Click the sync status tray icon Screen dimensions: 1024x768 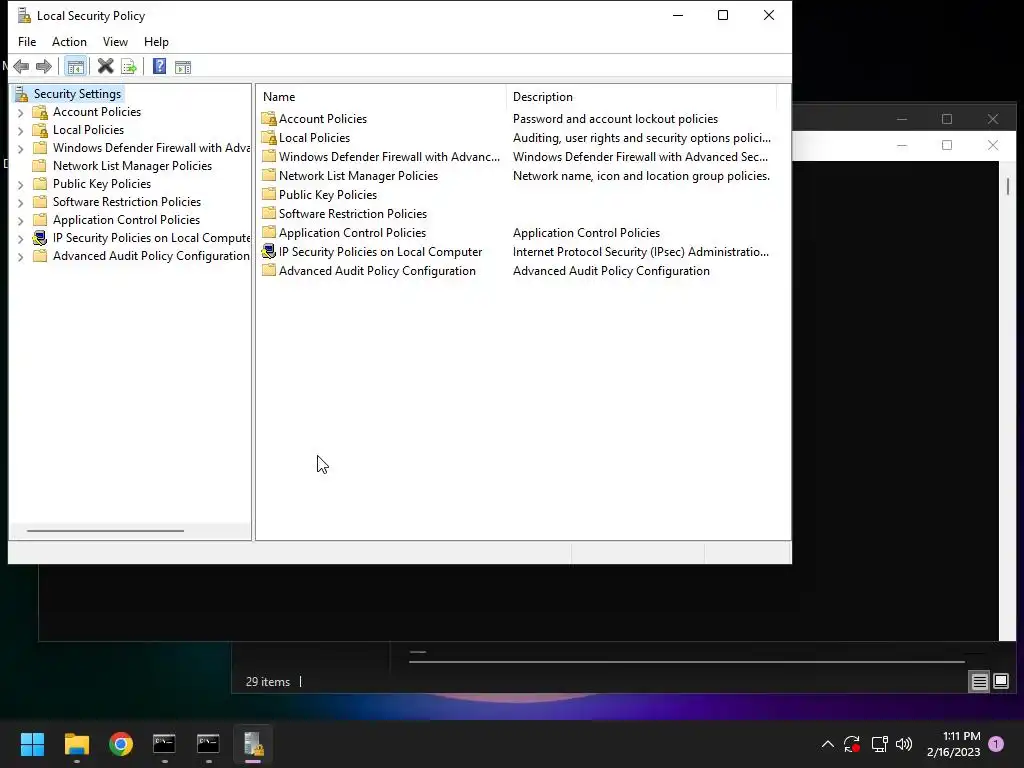pos(852,744)
